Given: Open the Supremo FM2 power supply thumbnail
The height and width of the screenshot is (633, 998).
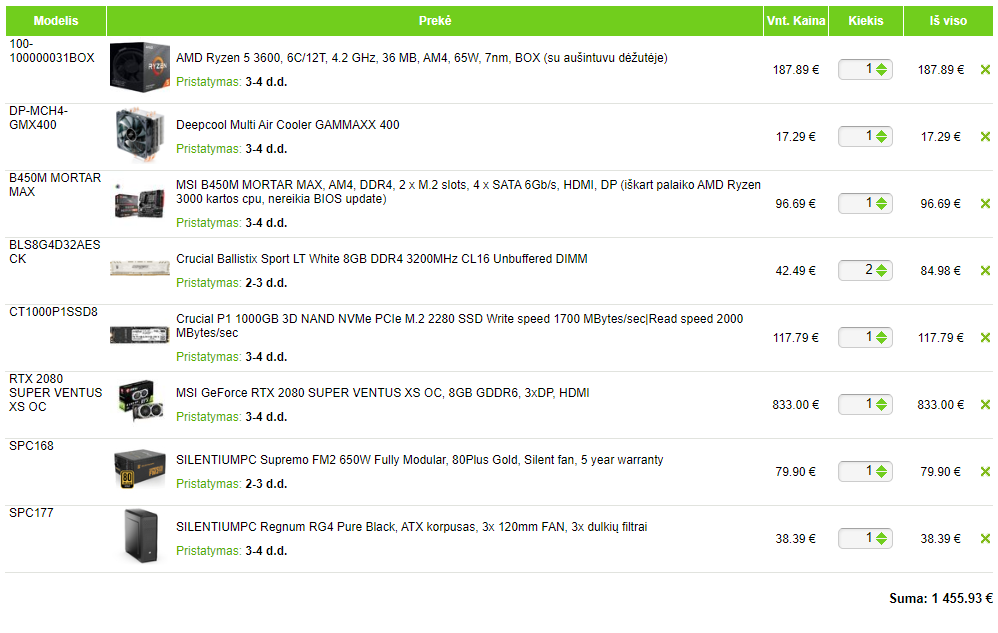Looking at the screenshot, I should pos(139,470).
